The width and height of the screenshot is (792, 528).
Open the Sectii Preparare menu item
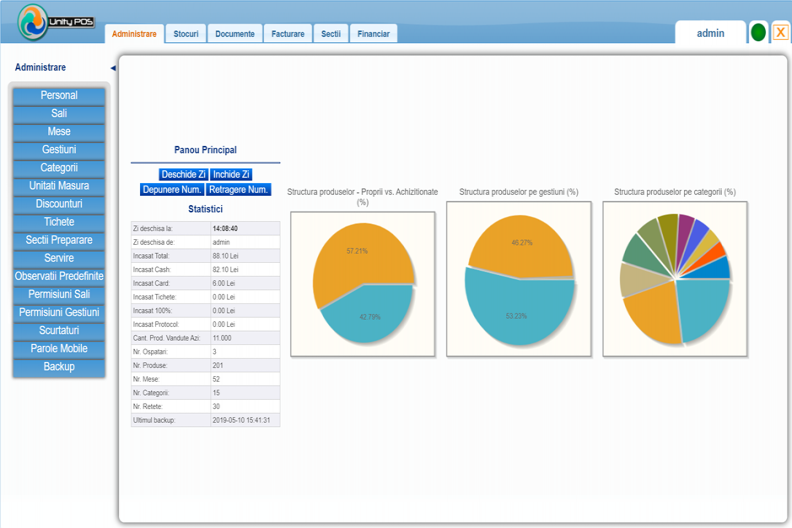[x=59, y=240]
